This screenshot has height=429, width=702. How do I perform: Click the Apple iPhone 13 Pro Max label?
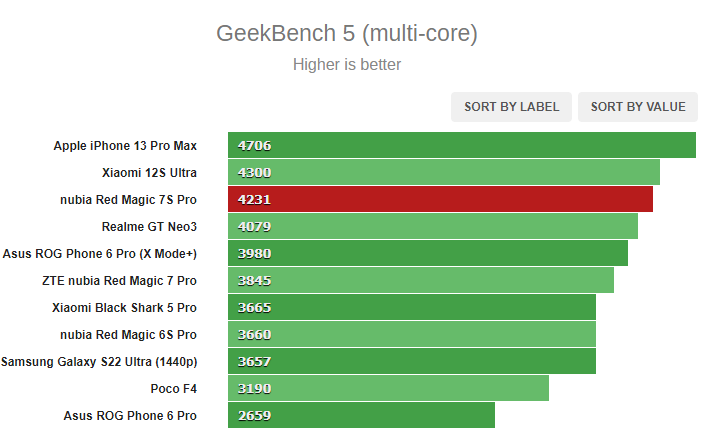[x=125, y=146]
